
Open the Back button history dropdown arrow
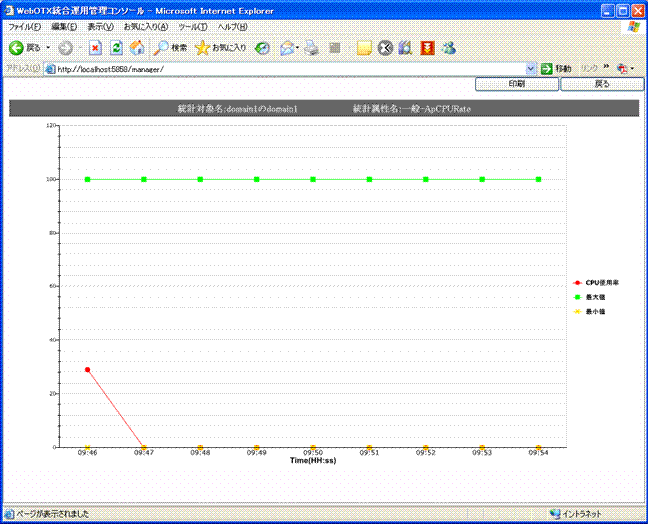pyautogui.click(x=48, y=47)
